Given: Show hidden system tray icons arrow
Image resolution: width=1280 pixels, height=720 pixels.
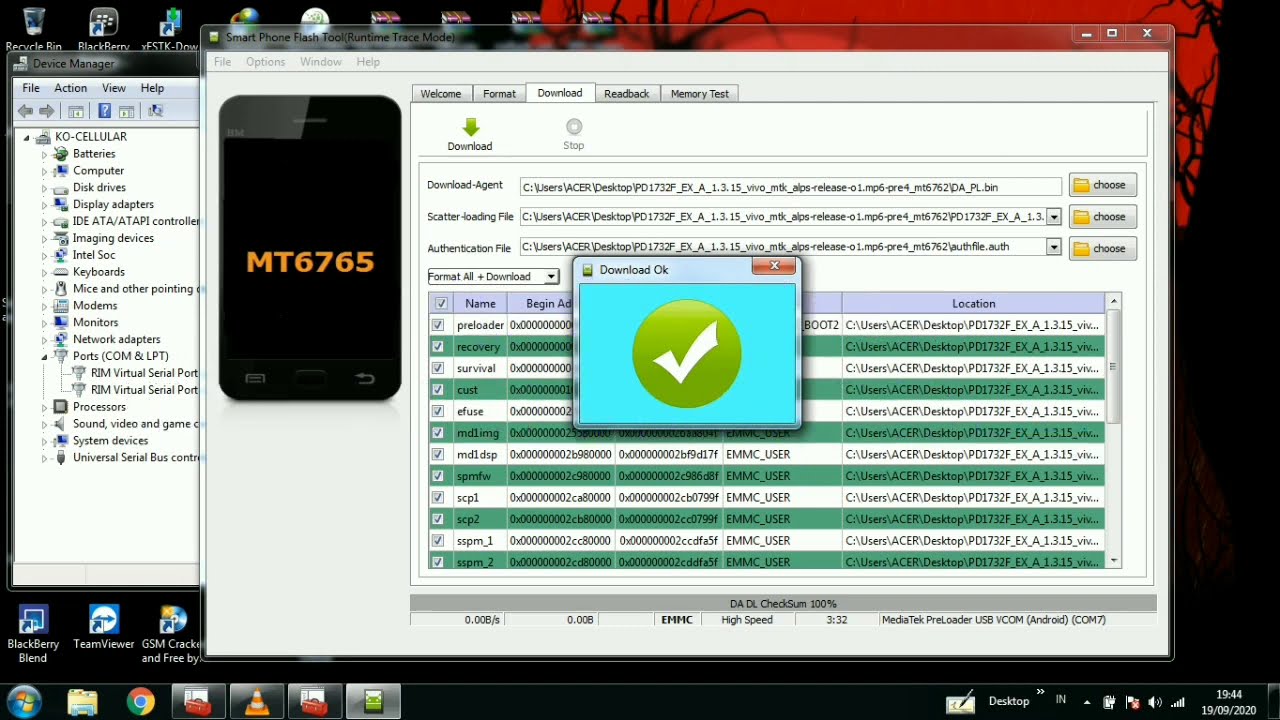Looking at the screenshot, I should coord(1087,702).
